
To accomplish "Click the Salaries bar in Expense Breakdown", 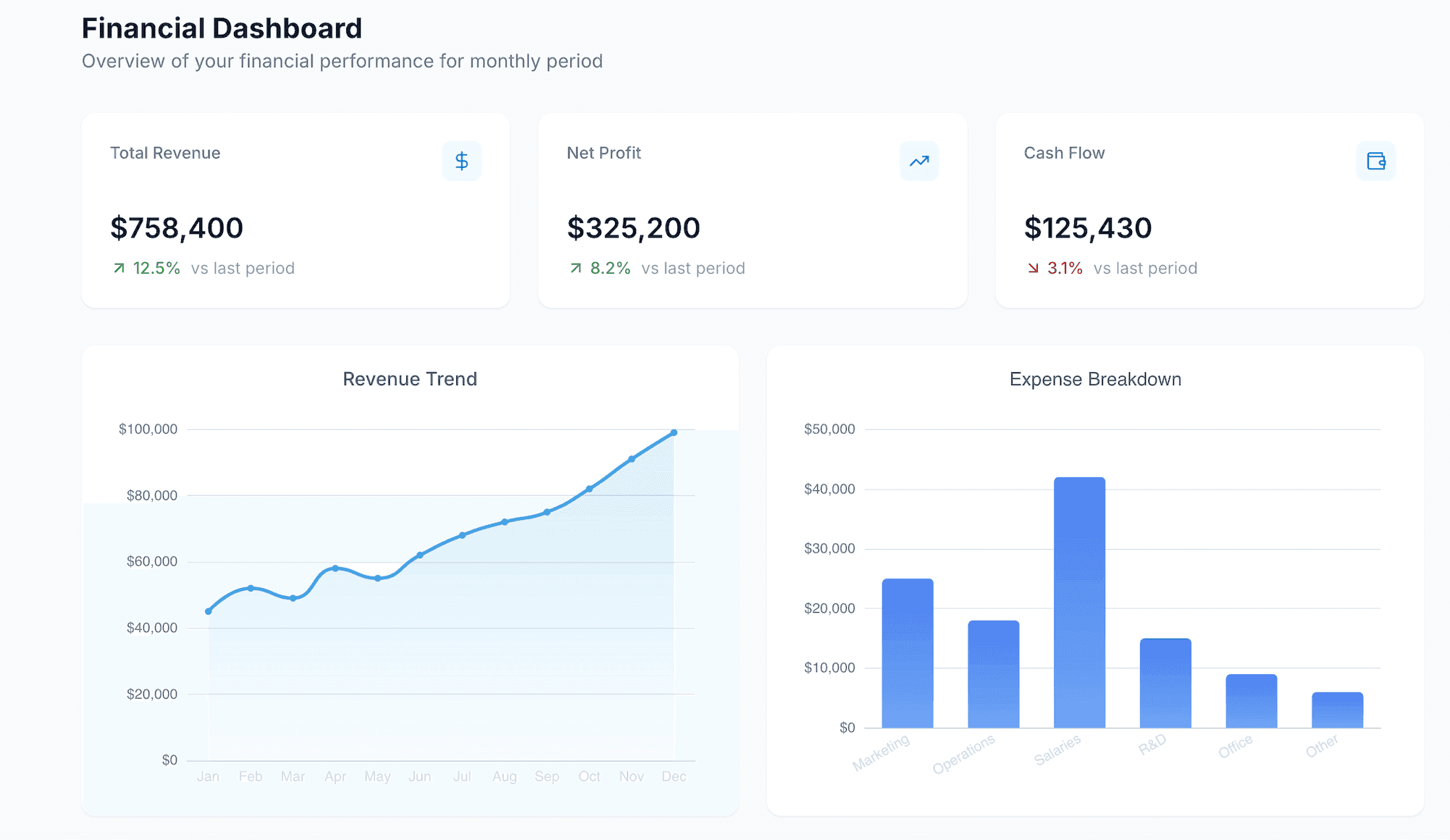I will click(1079, 602).
